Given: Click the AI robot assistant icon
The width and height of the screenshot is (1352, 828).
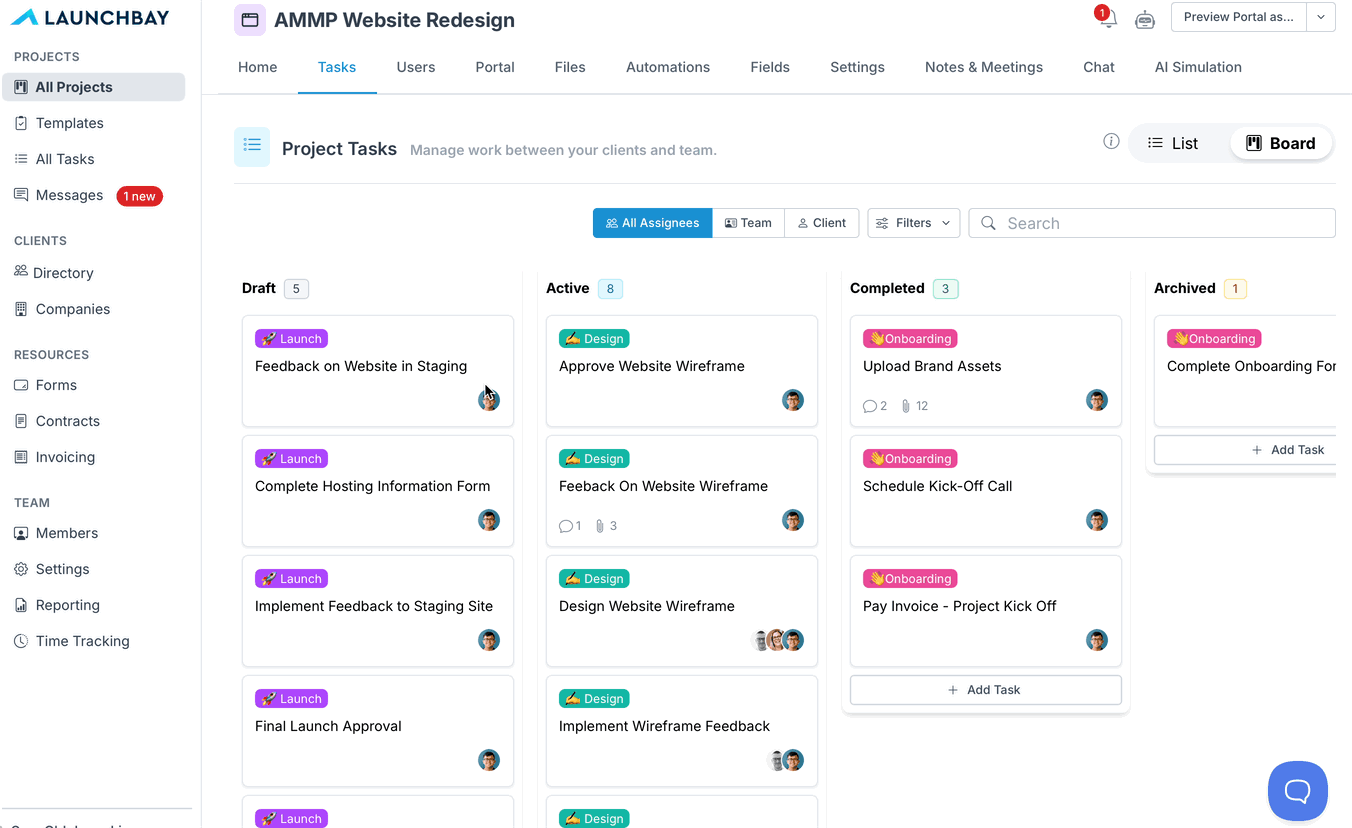Looking at the screenshot, I should 1145,20.
